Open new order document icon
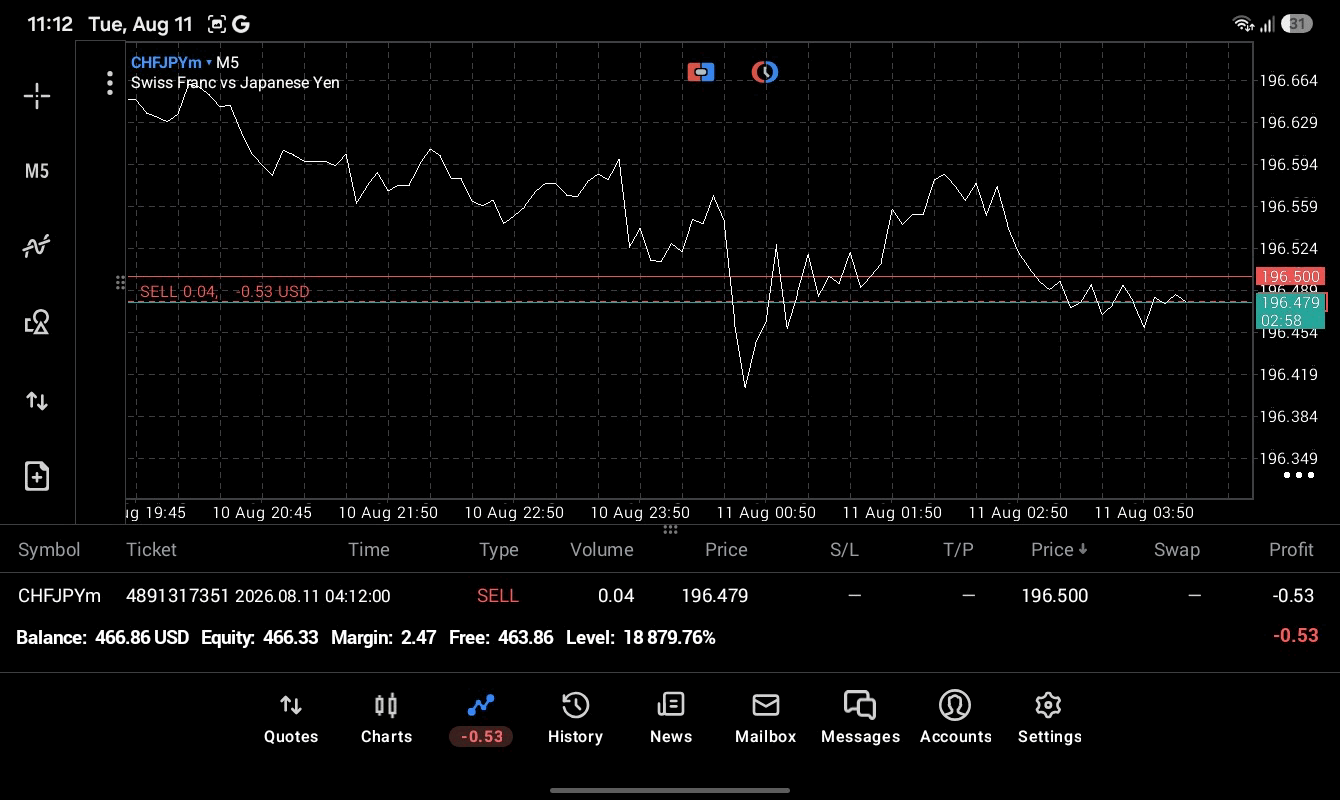The width and height of the screenshot is (1340, 800). (37, 476)
